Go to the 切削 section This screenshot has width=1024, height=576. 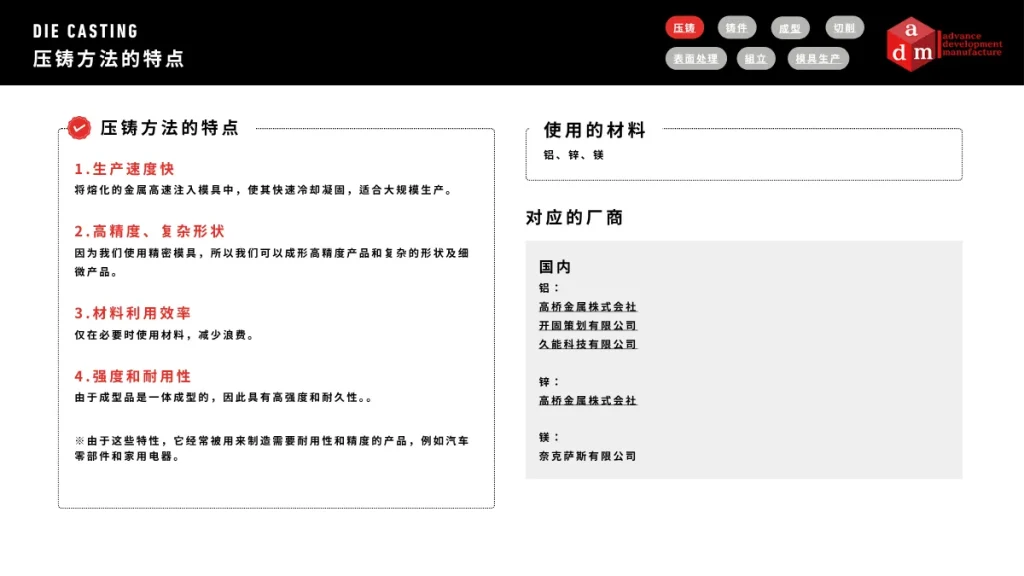point(844,28)
